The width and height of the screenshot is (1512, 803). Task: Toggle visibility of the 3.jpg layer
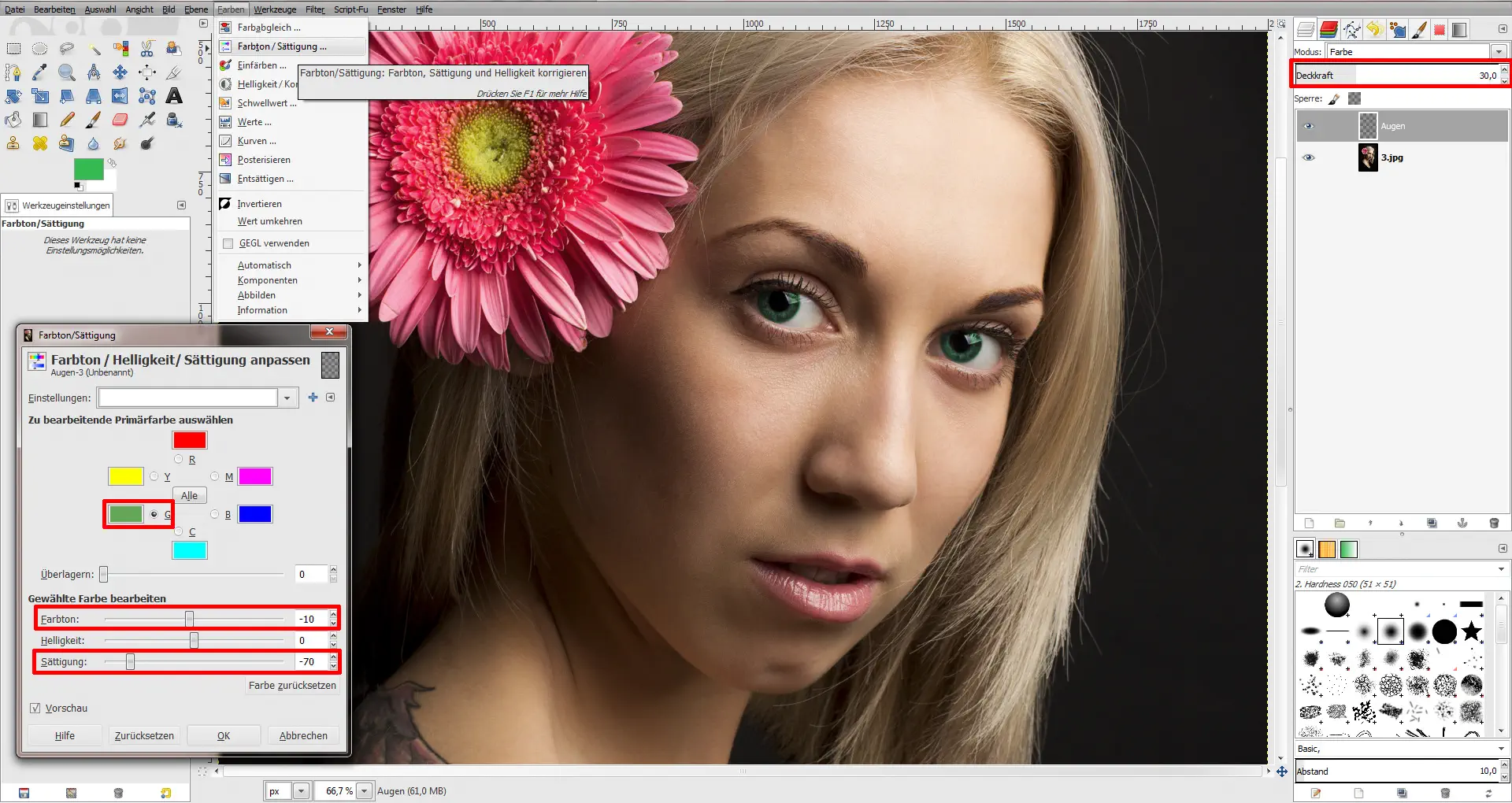pos(1310,157)
